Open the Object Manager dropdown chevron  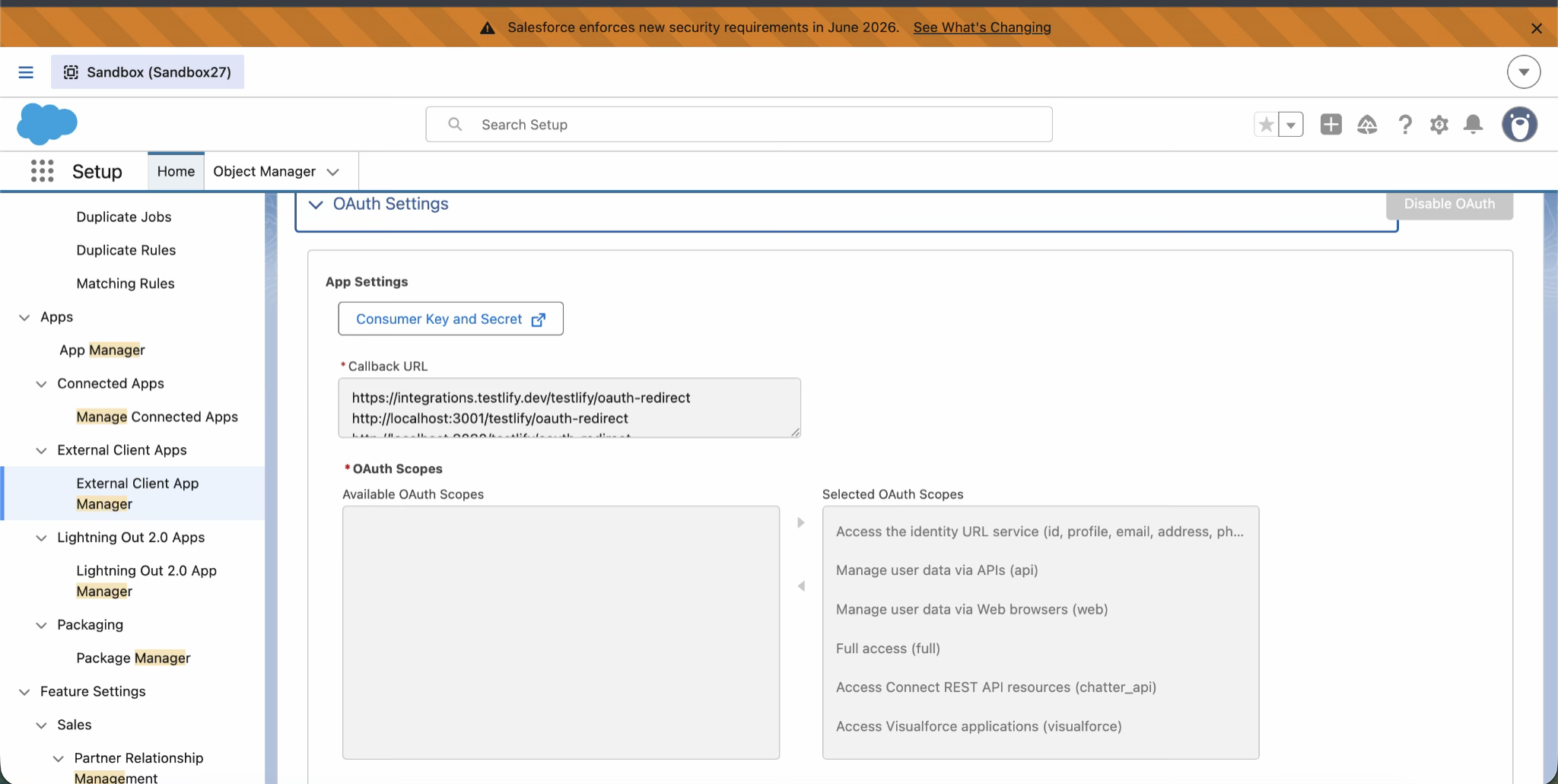coord(332,172)
